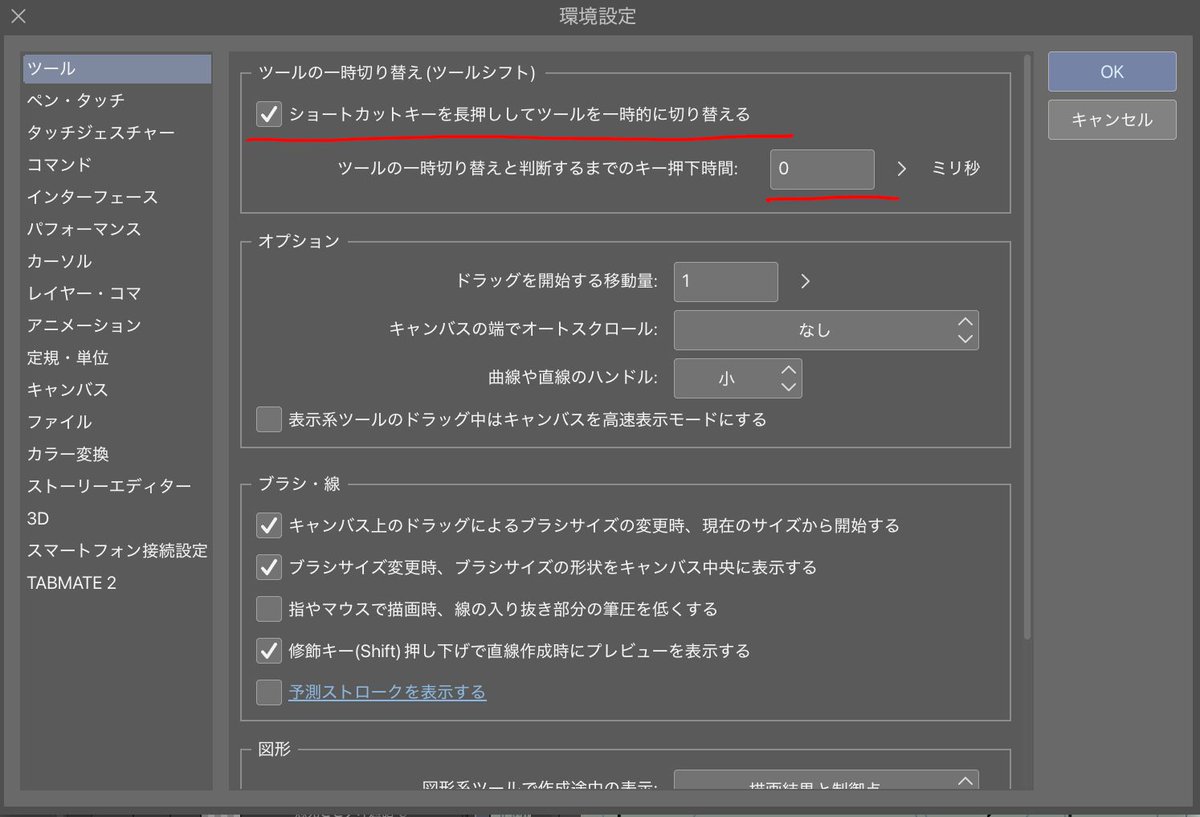Select カラー変換 category
This screenshot has width=1200, height=817.
click(x=117, y=454)
